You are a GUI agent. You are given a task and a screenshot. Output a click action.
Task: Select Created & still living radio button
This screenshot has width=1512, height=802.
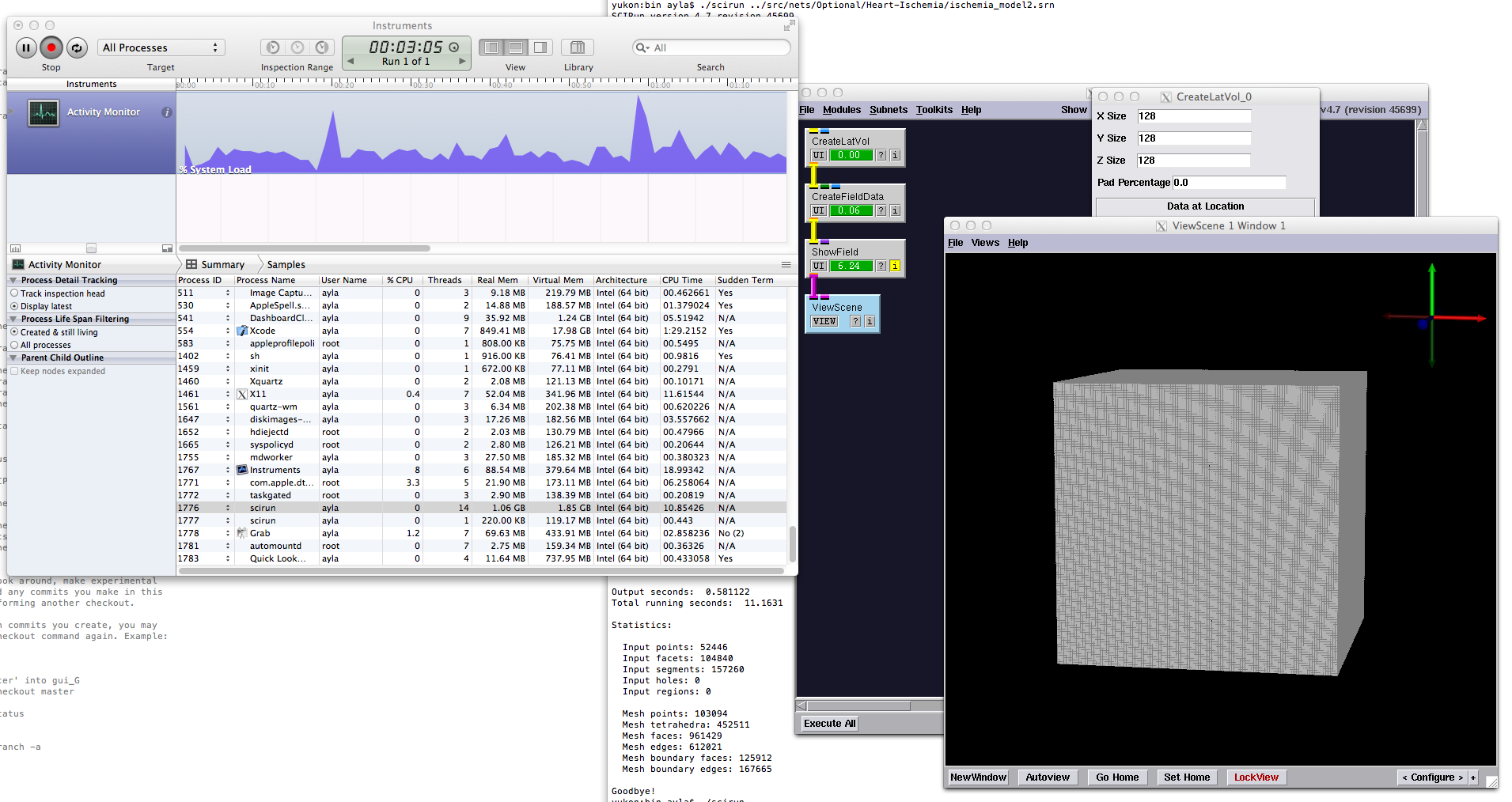coord(14,332)
